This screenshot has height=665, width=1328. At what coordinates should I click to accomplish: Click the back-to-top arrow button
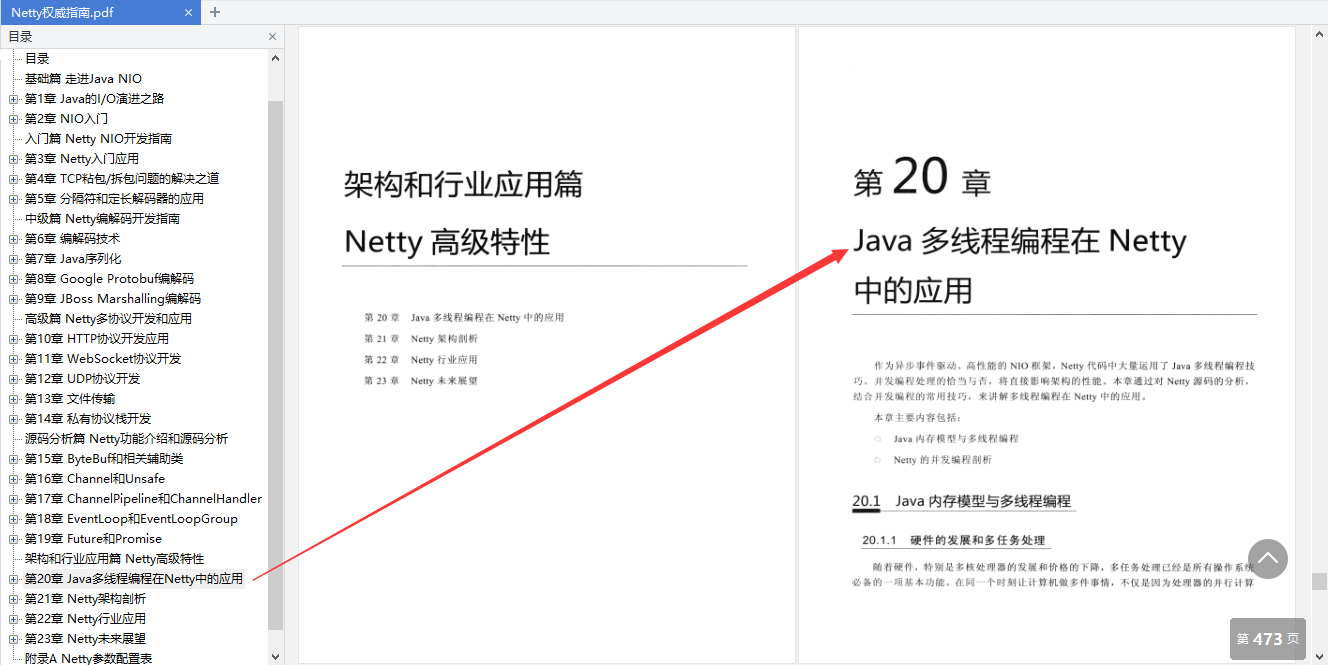coord(1267,559)
